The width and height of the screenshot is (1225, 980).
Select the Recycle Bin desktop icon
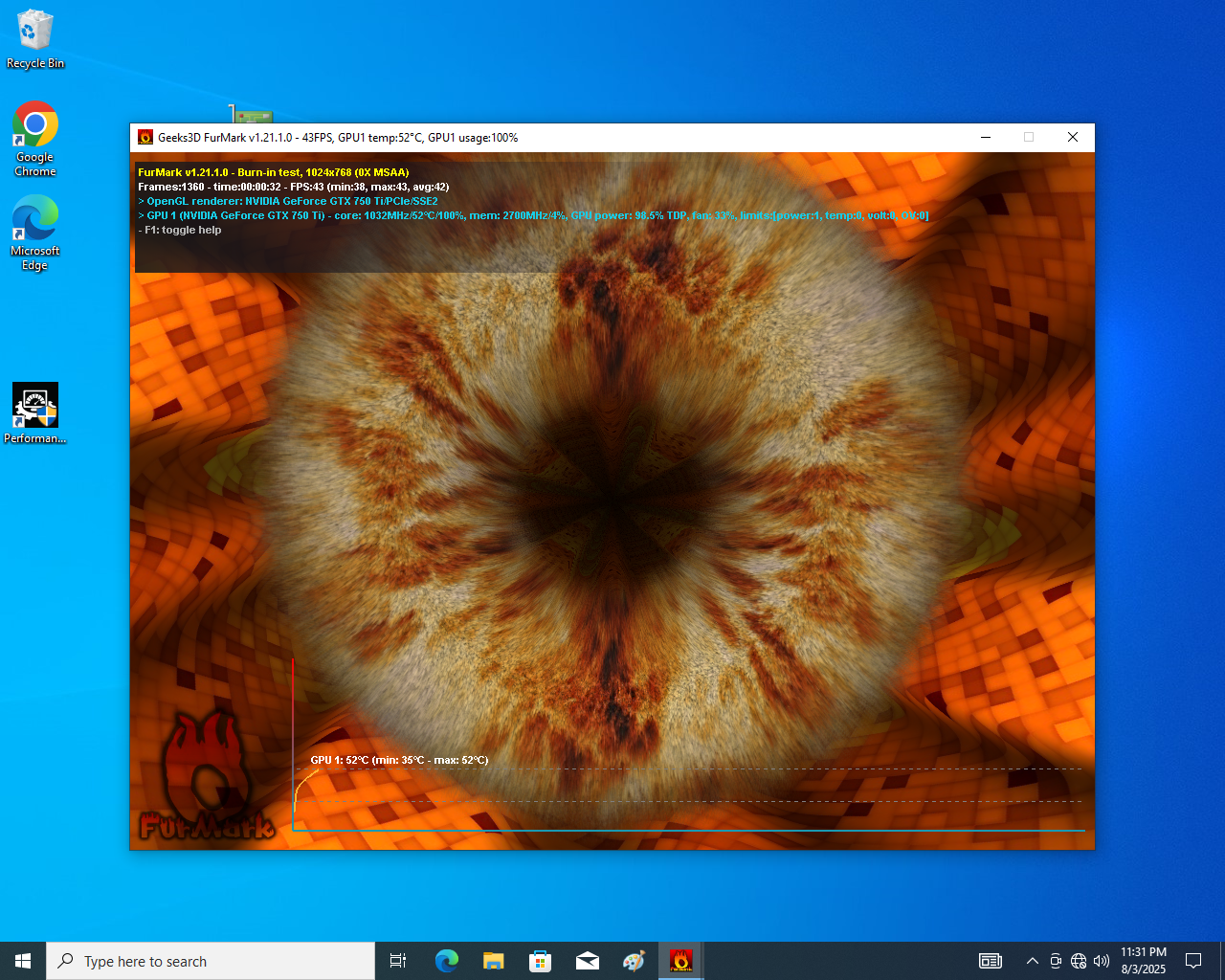pyautogui.click(x=35, y=40)
